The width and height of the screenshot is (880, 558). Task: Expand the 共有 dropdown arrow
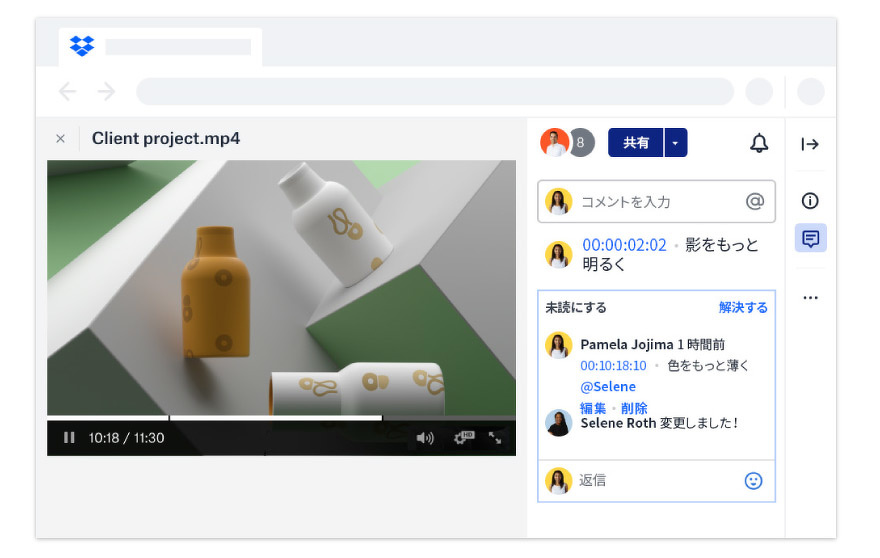(676, 143)
